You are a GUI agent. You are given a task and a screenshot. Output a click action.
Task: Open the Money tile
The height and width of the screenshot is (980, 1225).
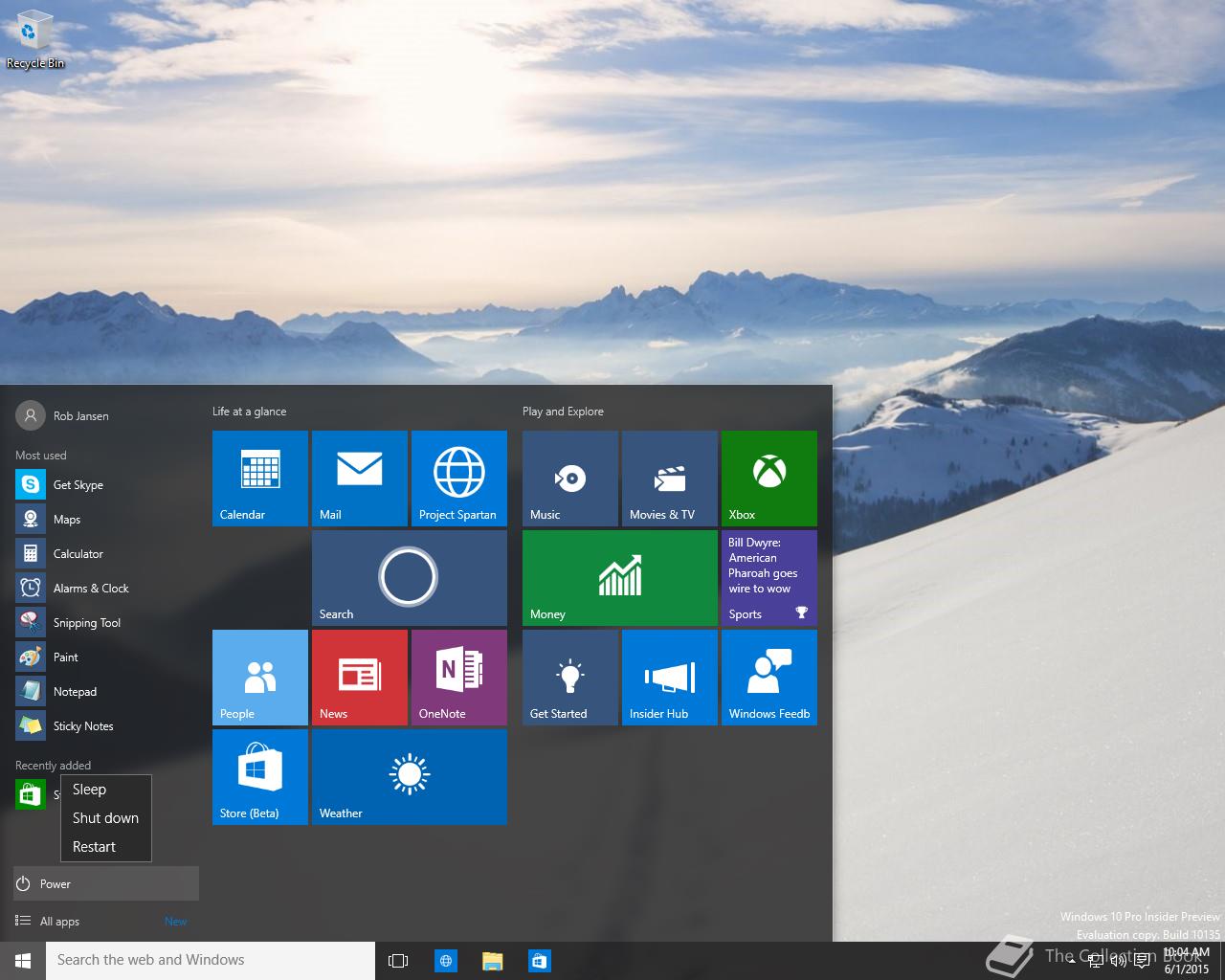pyautogui.click(x=620, y=578)
